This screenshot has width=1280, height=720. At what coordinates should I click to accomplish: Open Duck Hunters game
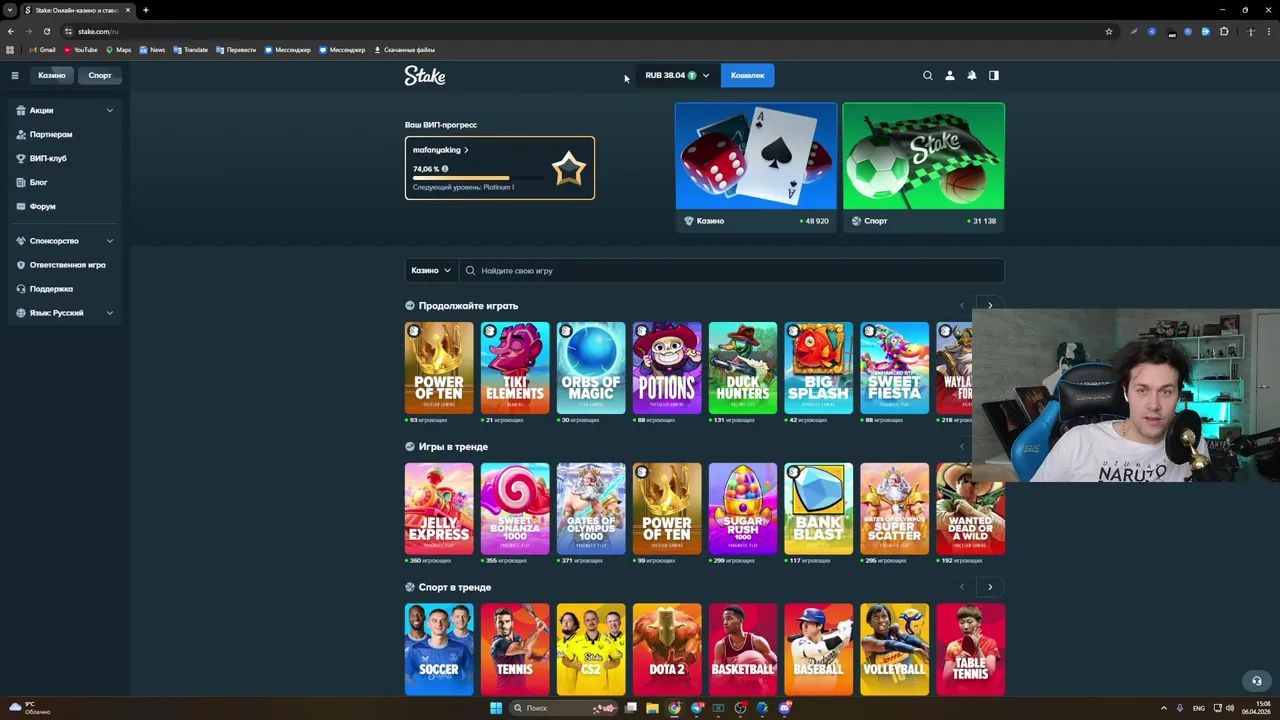(x=743, y=368)
